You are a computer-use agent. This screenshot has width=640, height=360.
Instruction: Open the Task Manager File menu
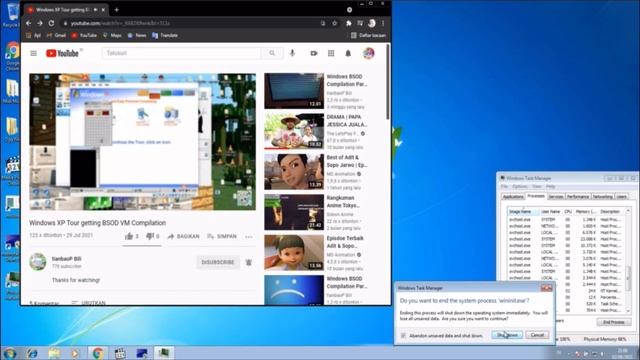pyautogui.click(x=504, y=187)
